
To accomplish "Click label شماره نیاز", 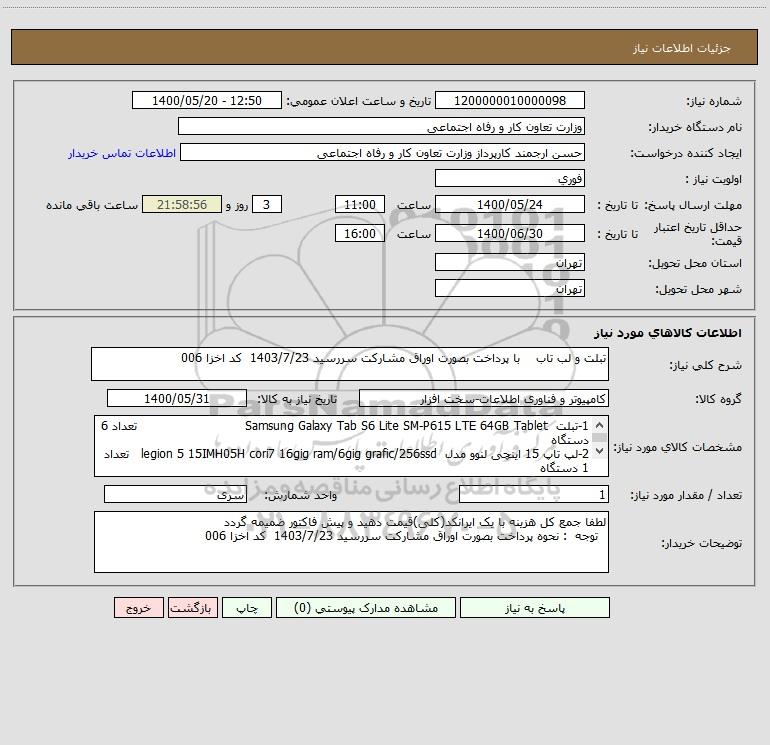I will click(714, 101).
